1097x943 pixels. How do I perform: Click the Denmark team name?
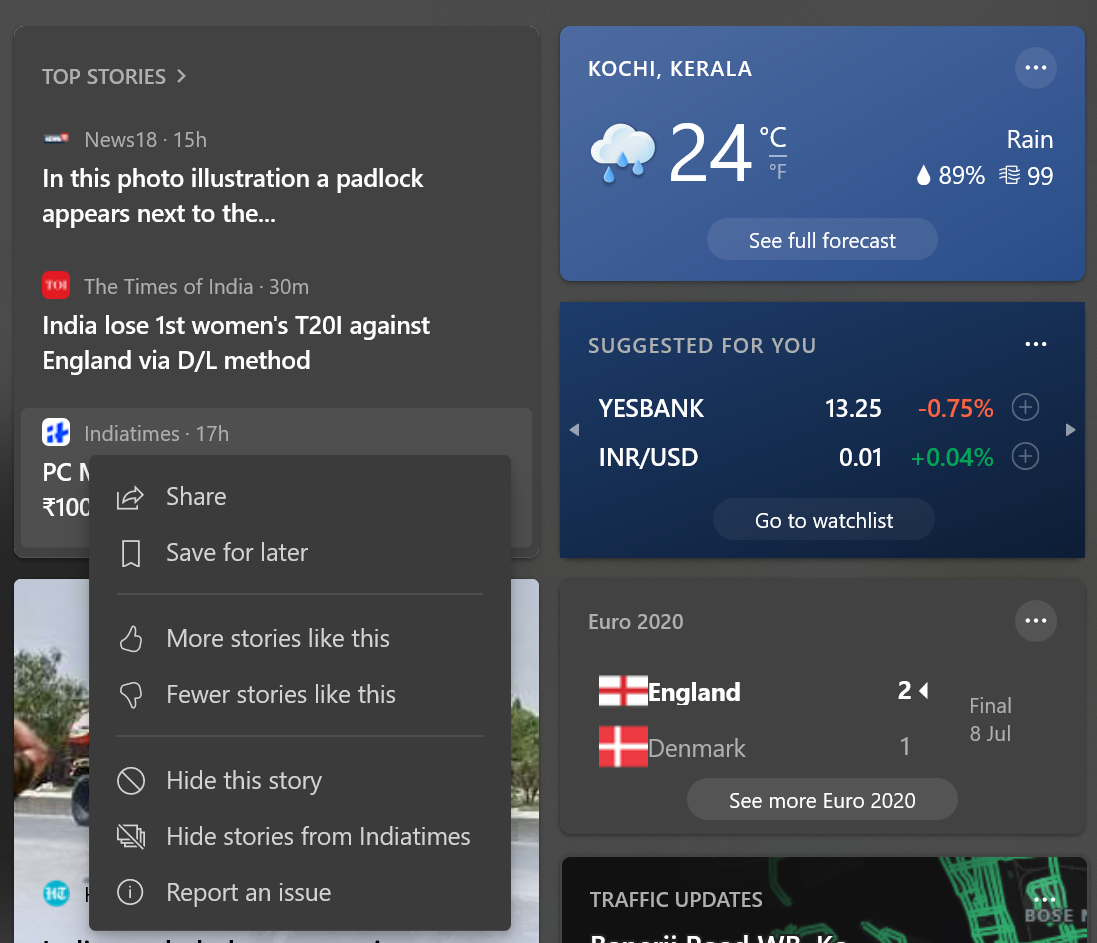coord(697,749)
